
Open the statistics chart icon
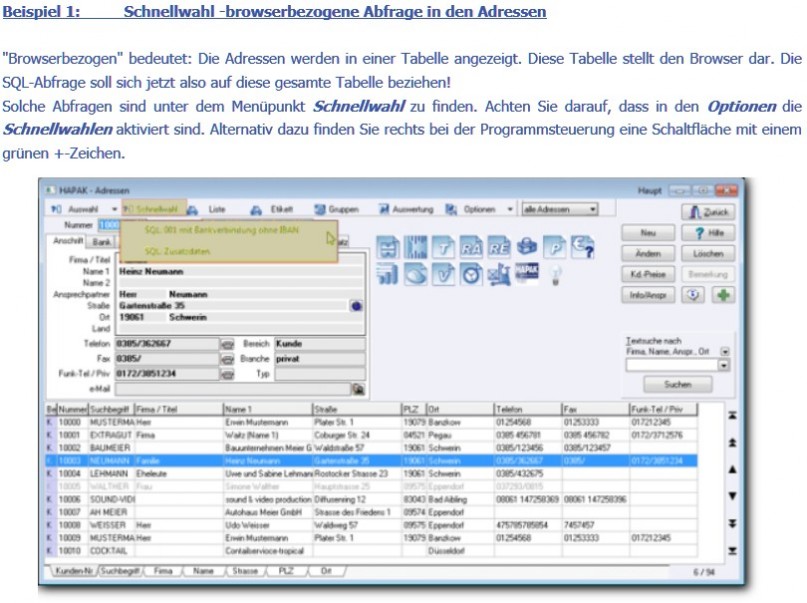(387, 275)
